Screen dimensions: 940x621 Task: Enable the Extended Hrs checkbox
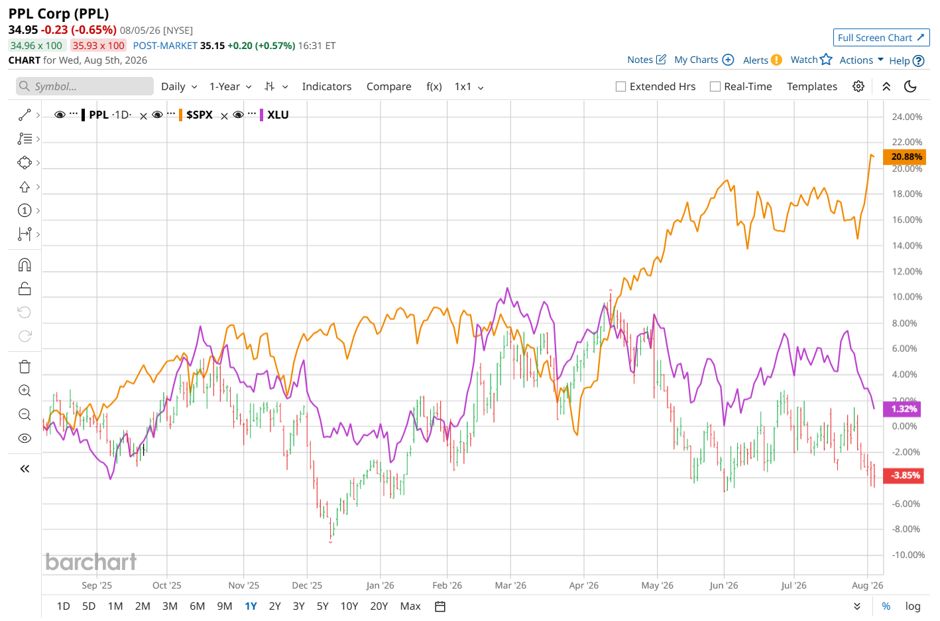point(620,86)
